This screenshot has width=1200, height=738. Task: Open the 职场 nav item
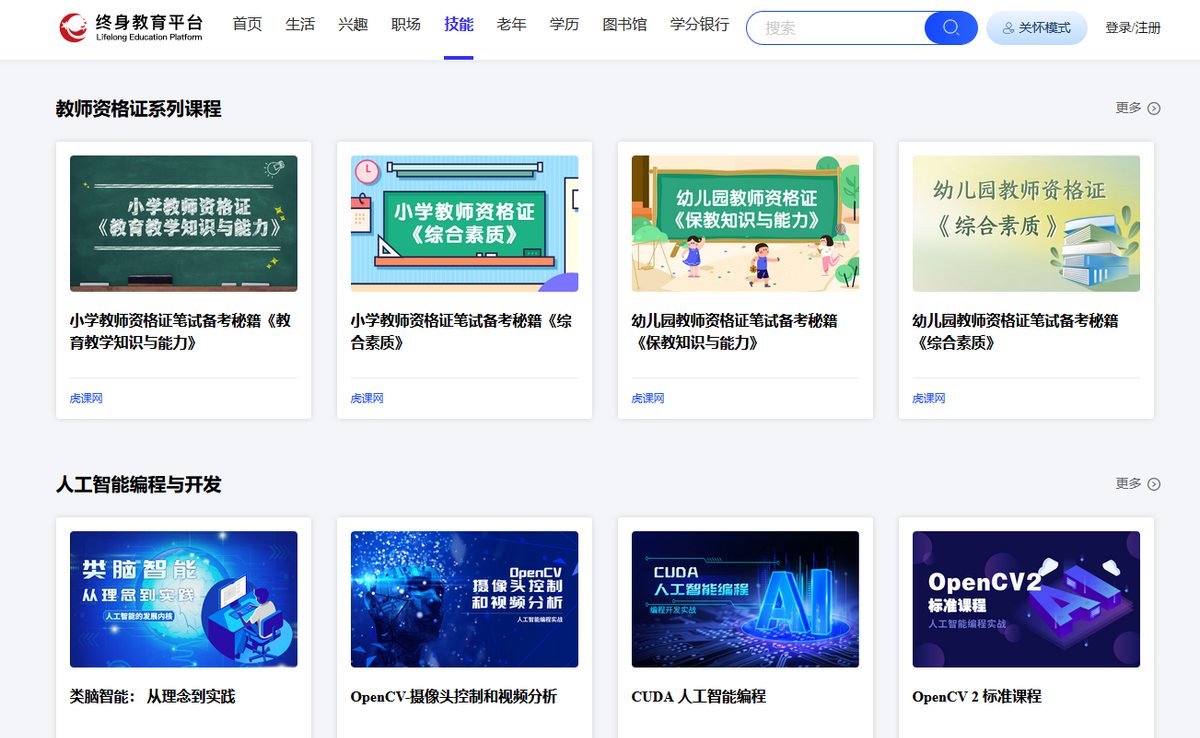tap(406, 25)
